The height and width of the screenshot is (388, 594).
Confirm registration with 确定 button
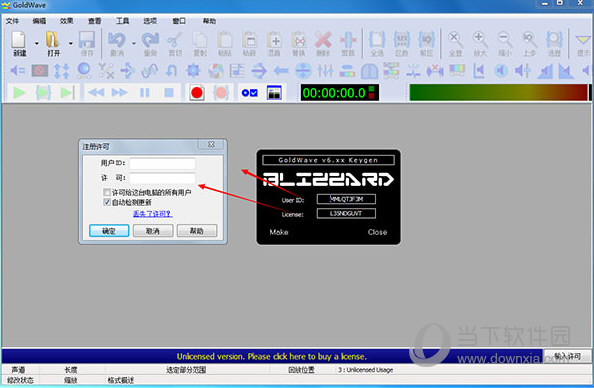point(109,231)
